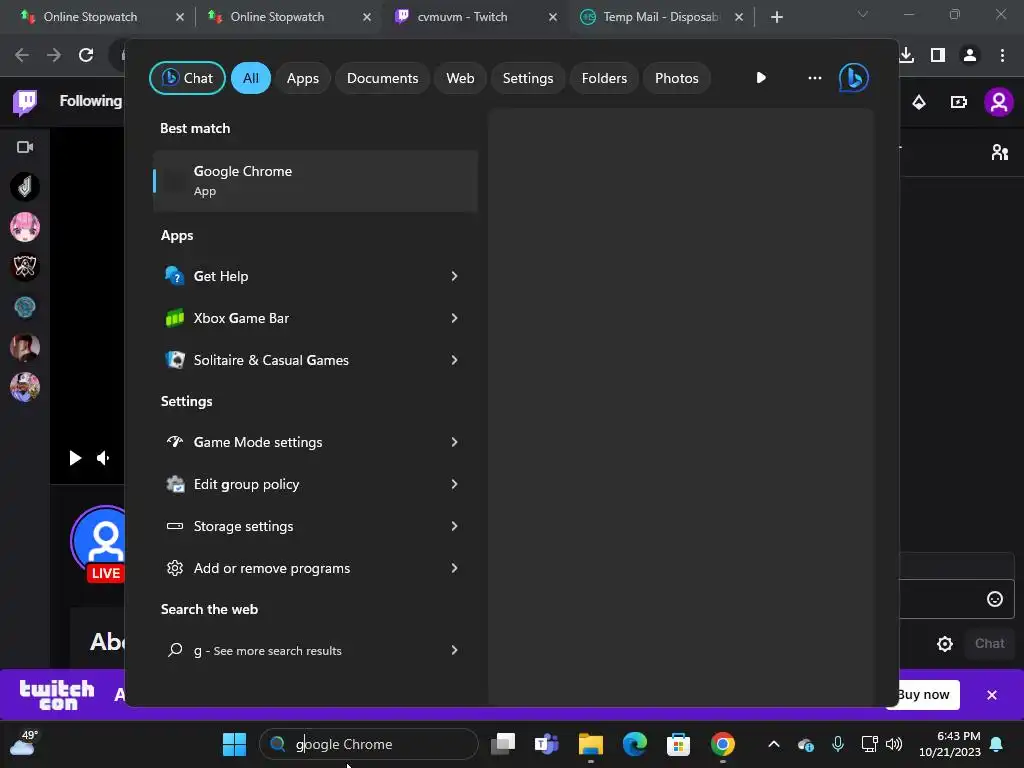Expand Edit group policy chevron

pos(454,484)
